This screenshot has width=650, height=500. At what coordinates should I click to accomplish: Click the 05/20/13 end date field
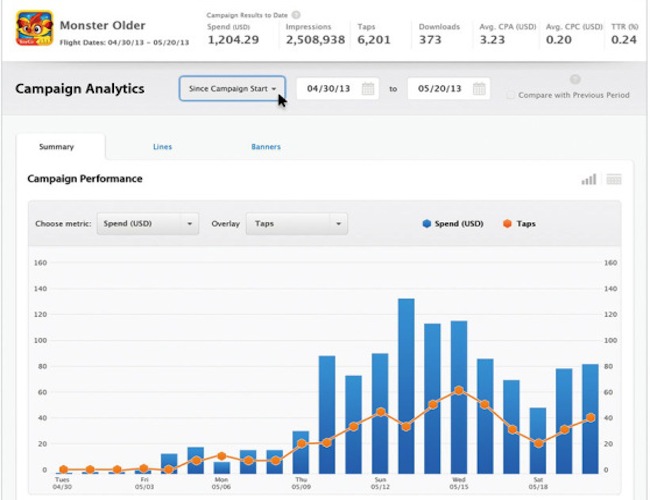click(x=438, y=89)
